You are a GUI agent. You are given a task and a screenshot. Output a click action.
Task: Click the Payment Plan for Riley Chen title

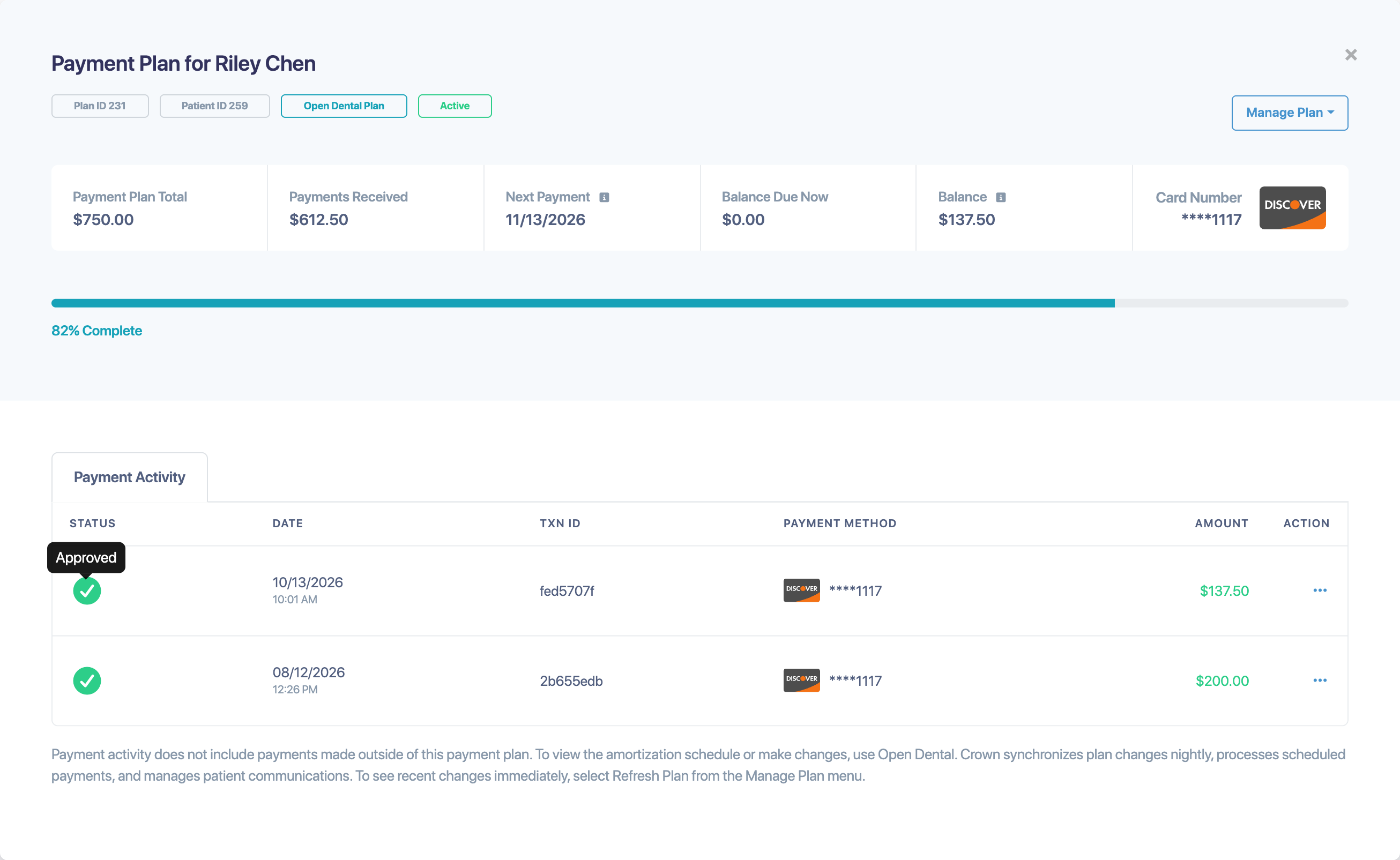[x=183, y=63]
